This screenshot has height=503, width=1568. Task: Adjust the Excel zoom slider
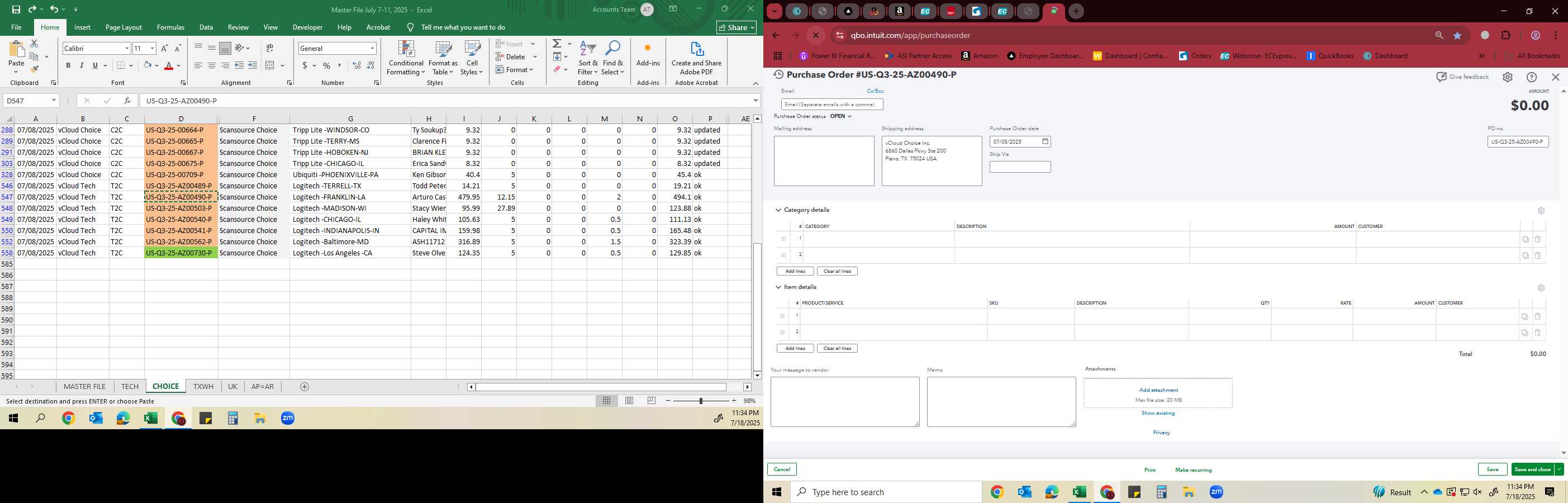point(701,401)
